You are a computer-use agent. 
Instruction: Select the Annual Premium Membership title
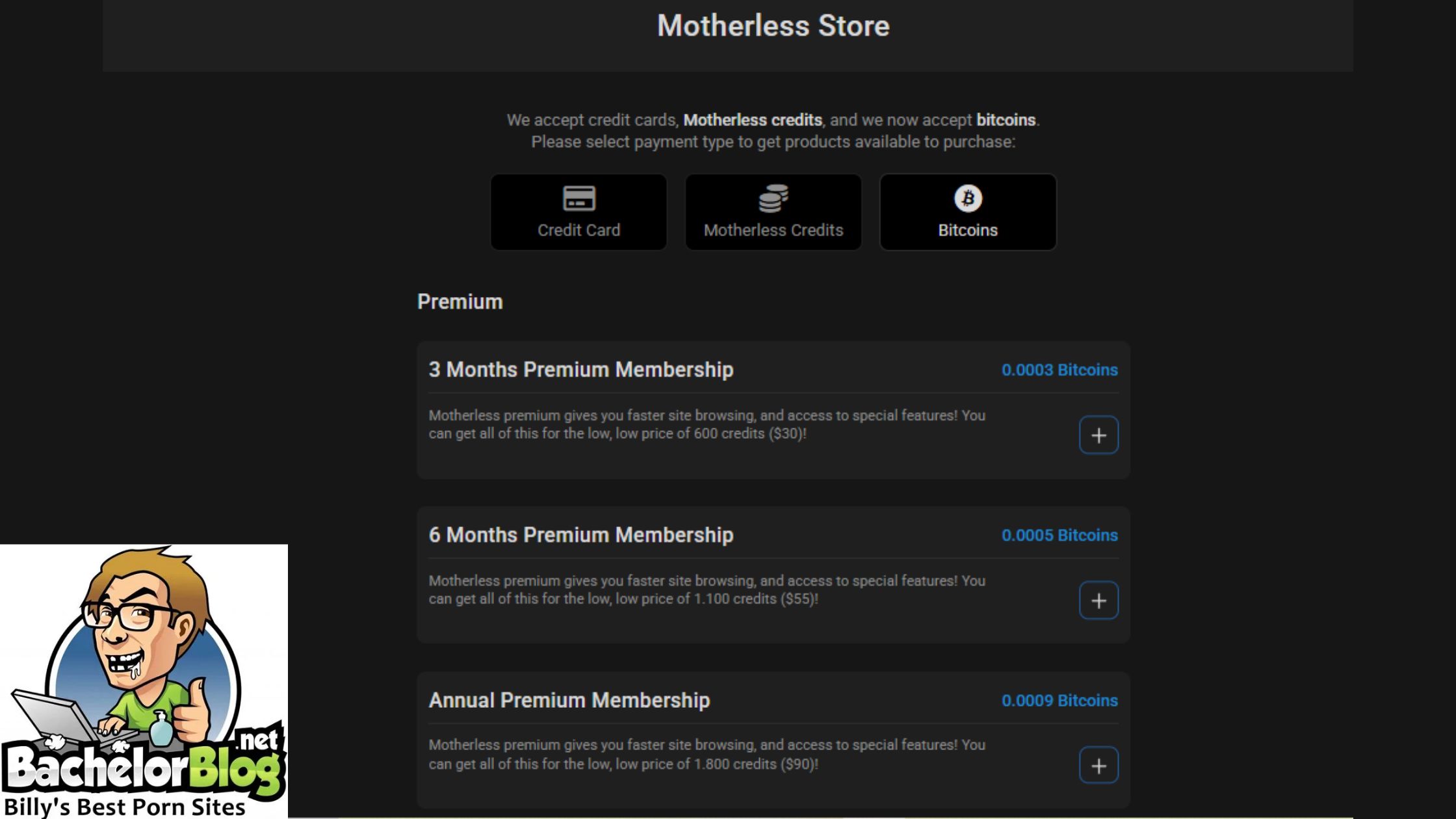569,700
